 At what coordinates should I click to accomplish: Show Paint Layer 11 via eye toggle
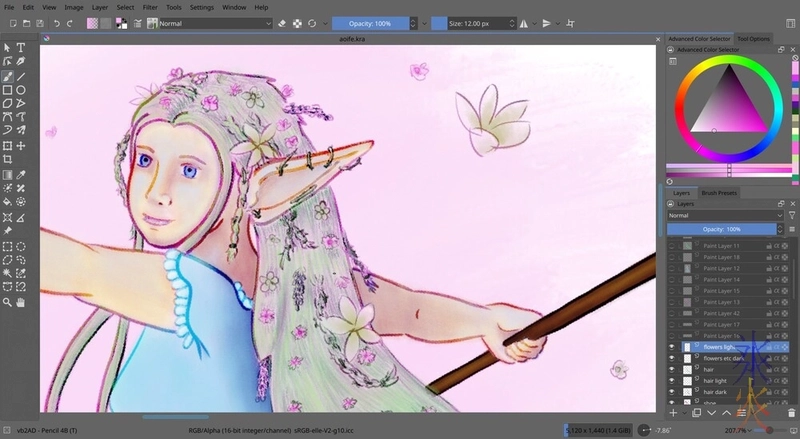pos(672,245)
